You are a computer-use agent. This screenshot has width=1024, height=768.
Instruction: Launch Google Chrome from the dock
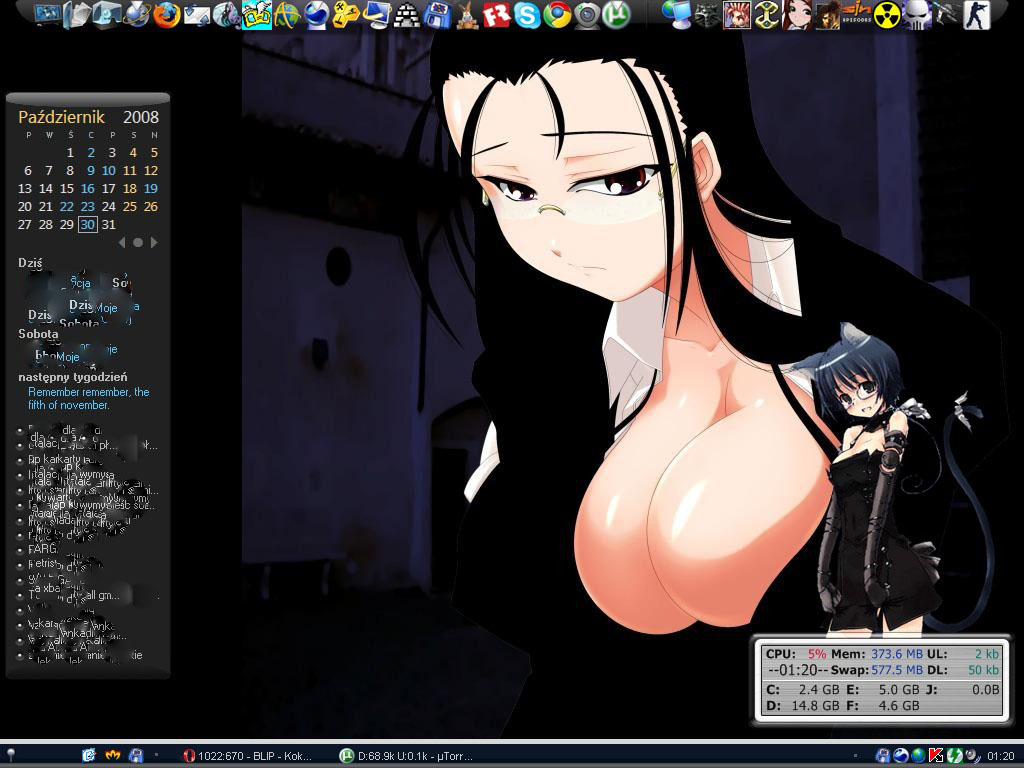click(557, 15)
